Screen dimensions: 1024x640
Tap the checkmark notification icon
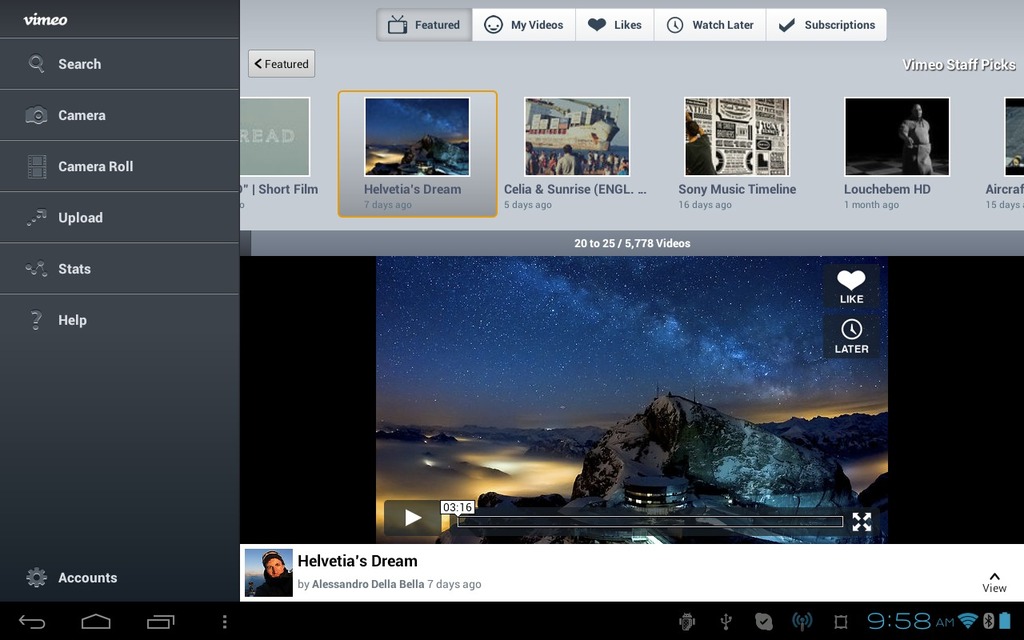763,622
